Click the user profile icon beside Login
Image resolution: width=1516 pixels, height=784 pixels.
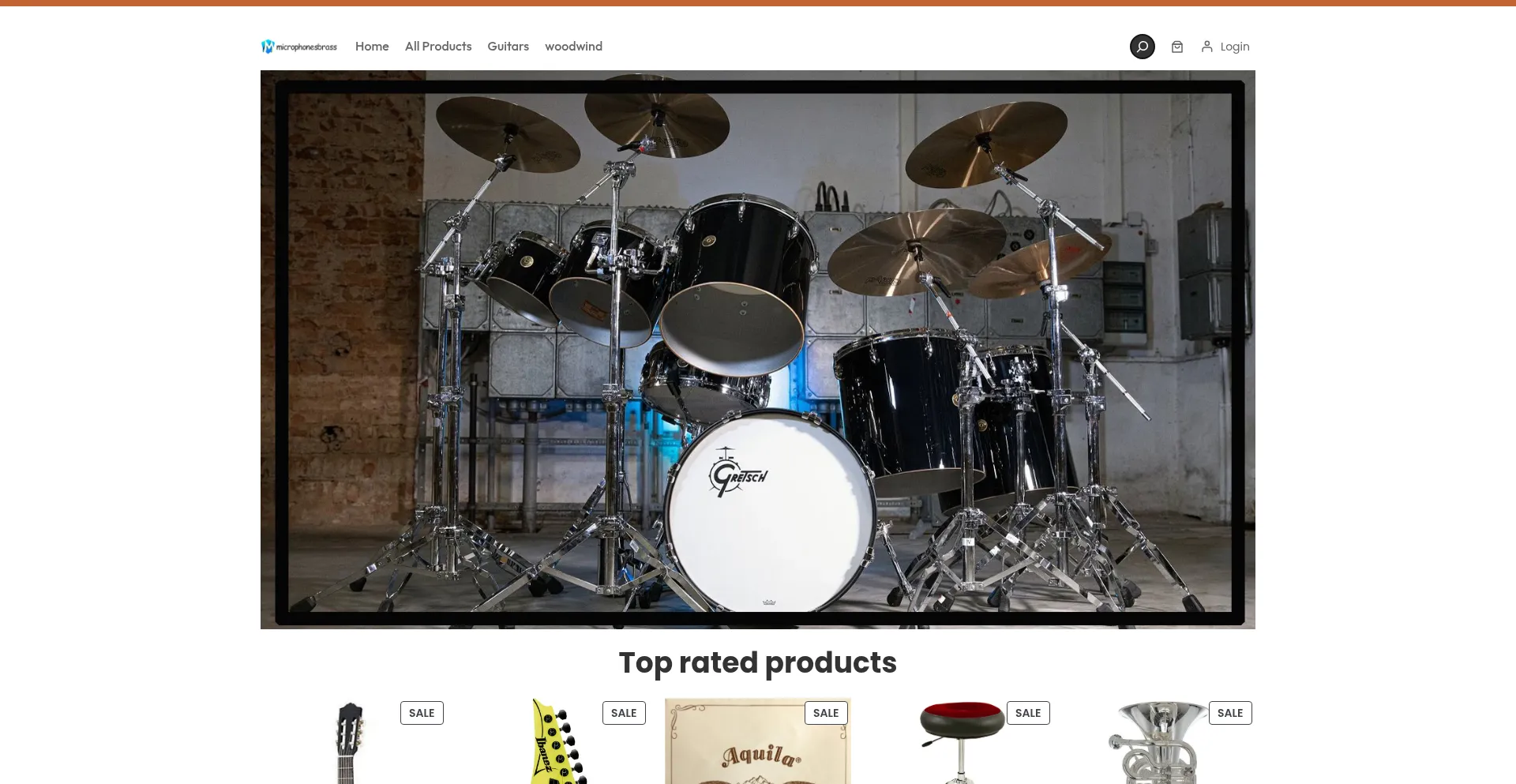click(x=1206, y=47)
